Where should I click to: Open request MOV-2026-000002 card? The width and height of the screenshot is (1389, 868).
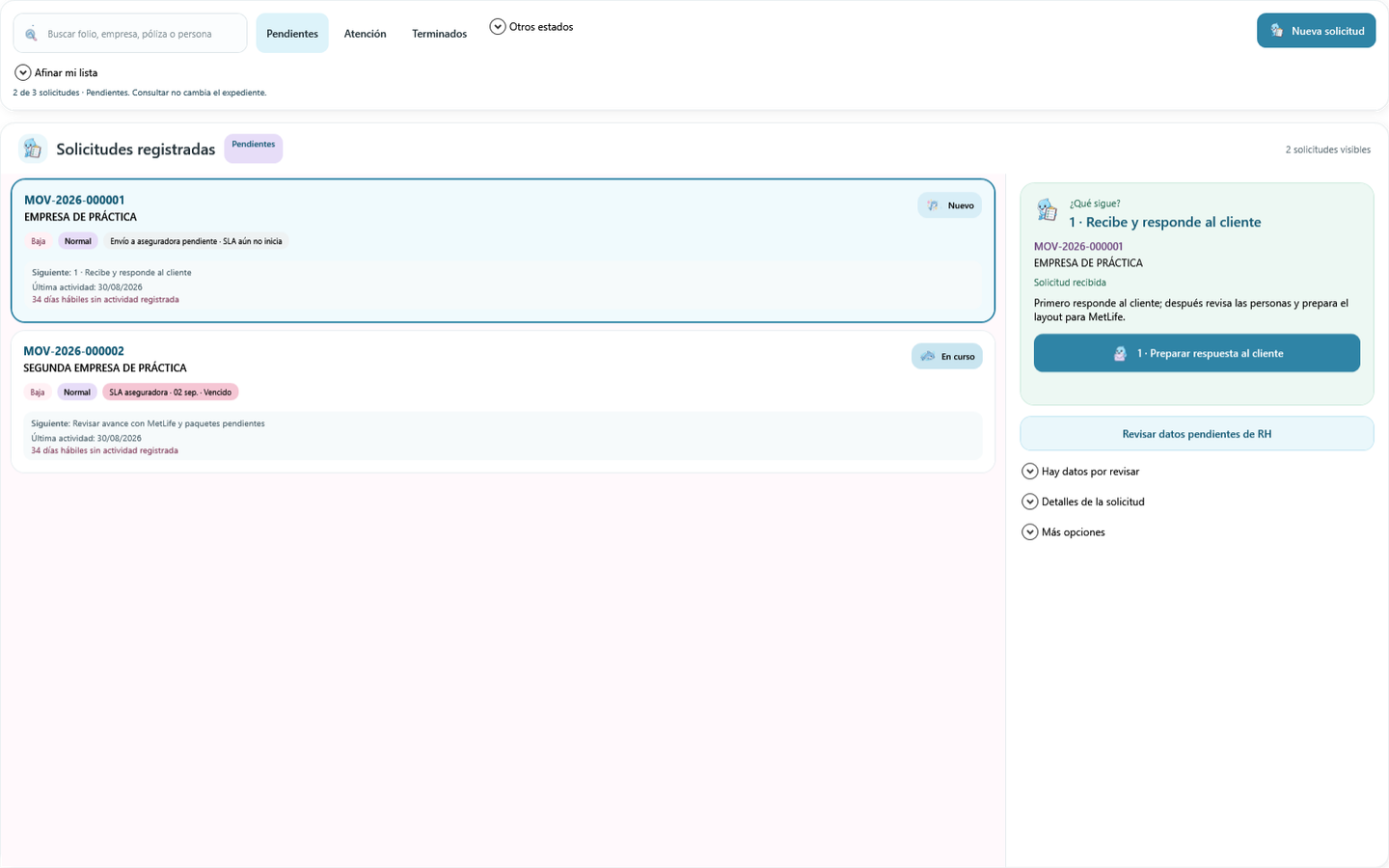pyautogui.click(x=503, y=401)
